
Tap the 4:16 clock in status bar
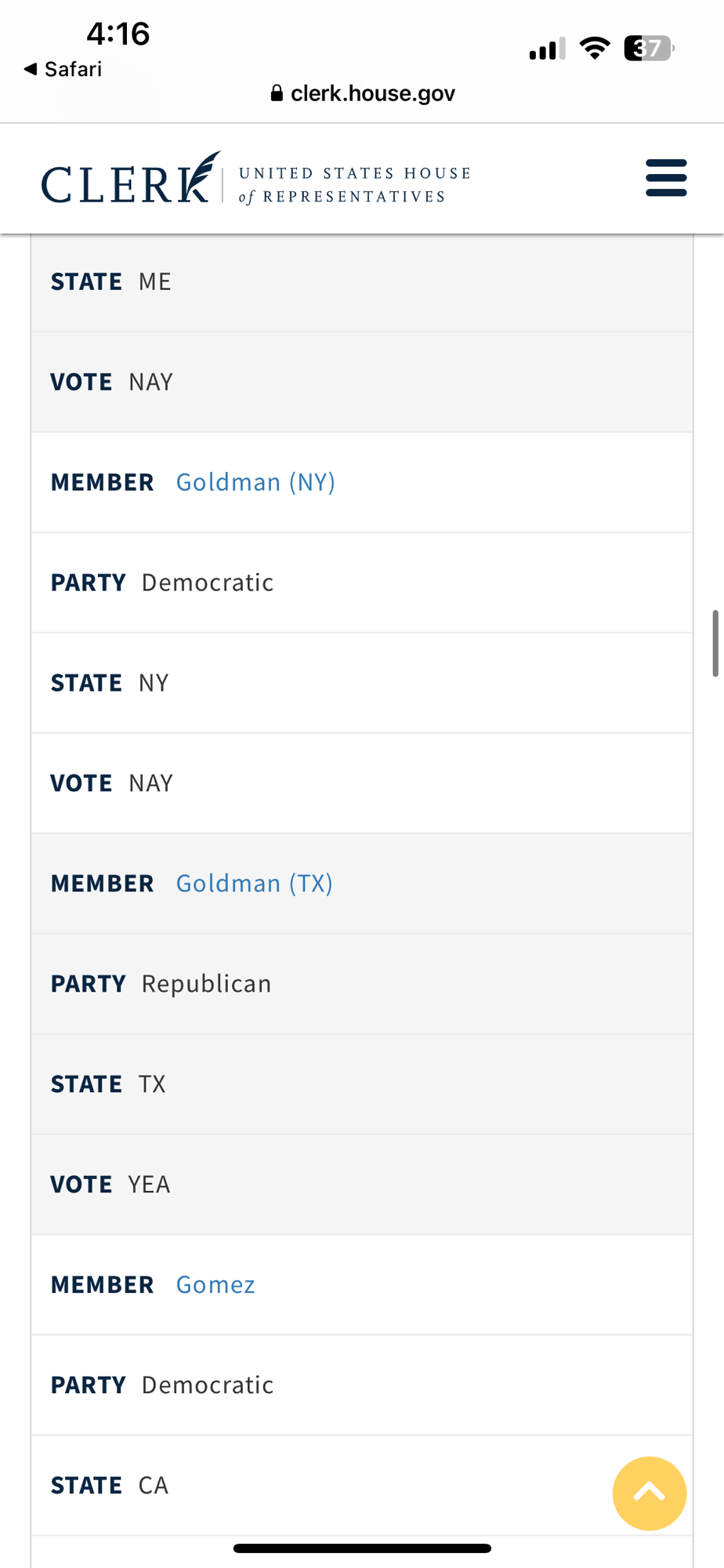[x=118, y=34]
